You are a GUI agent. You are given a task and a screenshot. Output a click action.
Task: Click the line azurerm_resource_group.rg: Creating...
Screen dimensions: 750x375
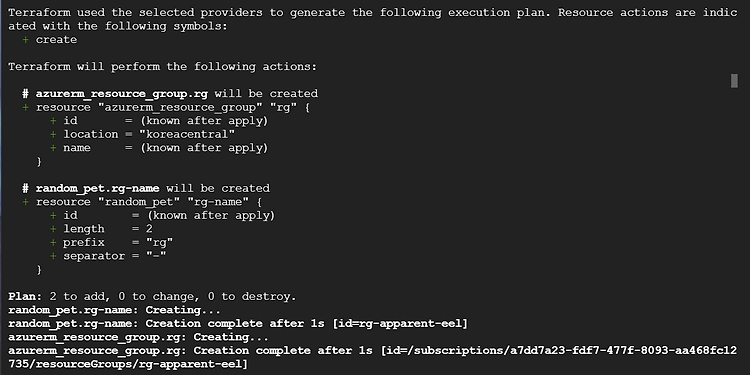coord(138,337)
